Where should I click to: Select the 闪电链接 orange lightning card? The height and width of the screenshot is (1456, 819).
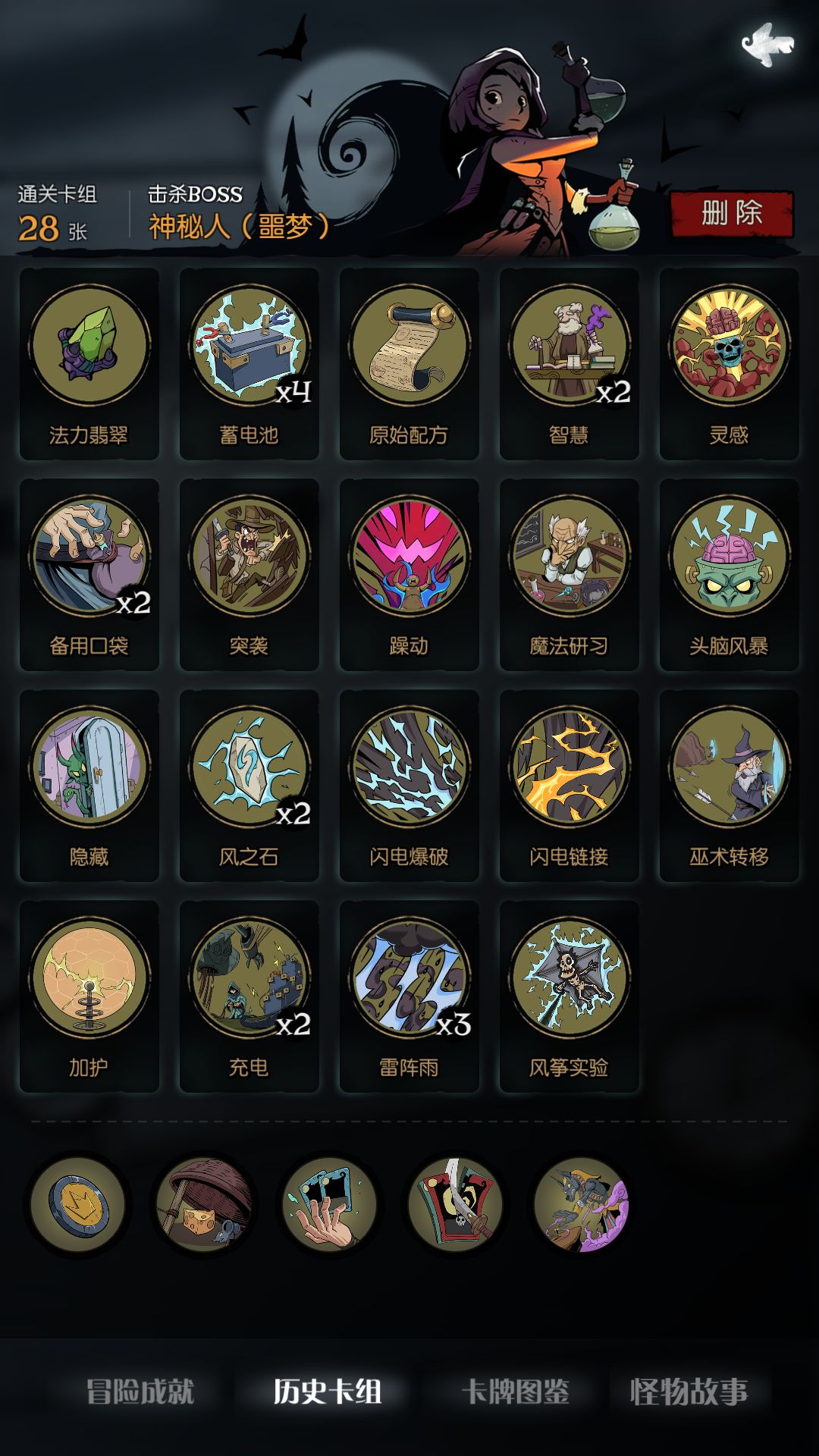pyautogui.click(x=570, y=786)
